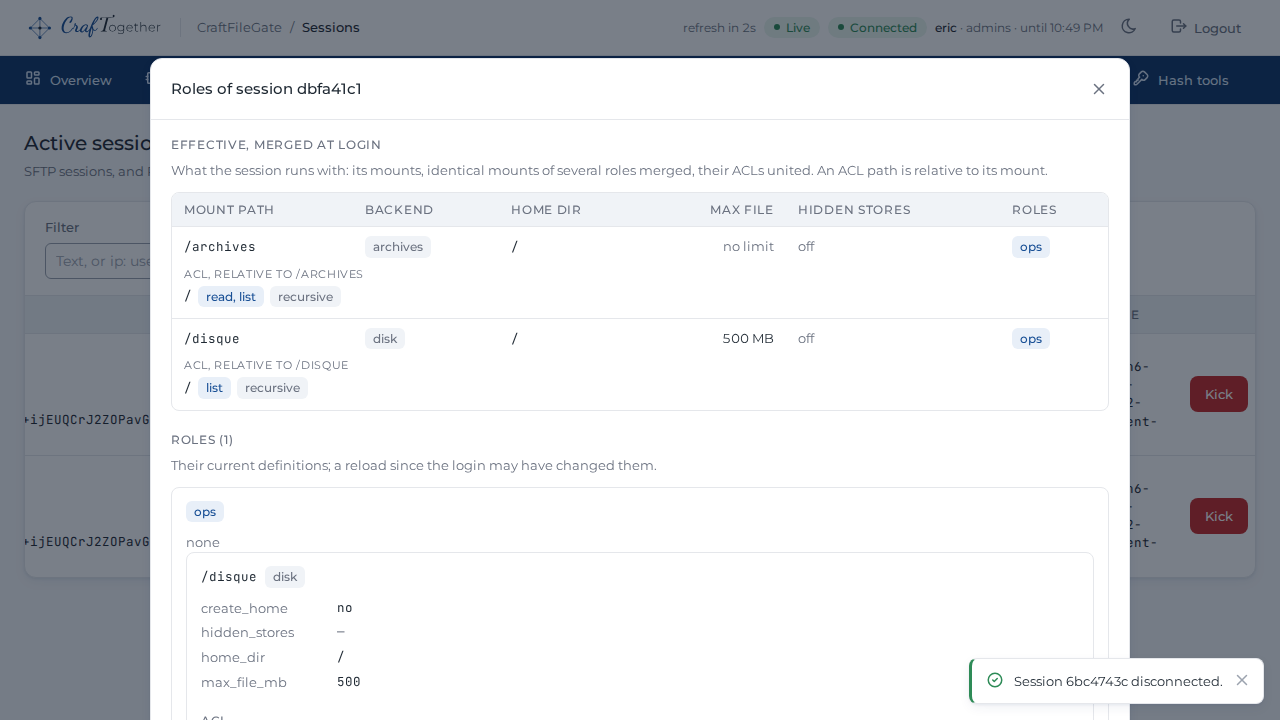This screenshot has height=720, width=1280.
Task: Click the archives backend tag
Action: point(398,247)
